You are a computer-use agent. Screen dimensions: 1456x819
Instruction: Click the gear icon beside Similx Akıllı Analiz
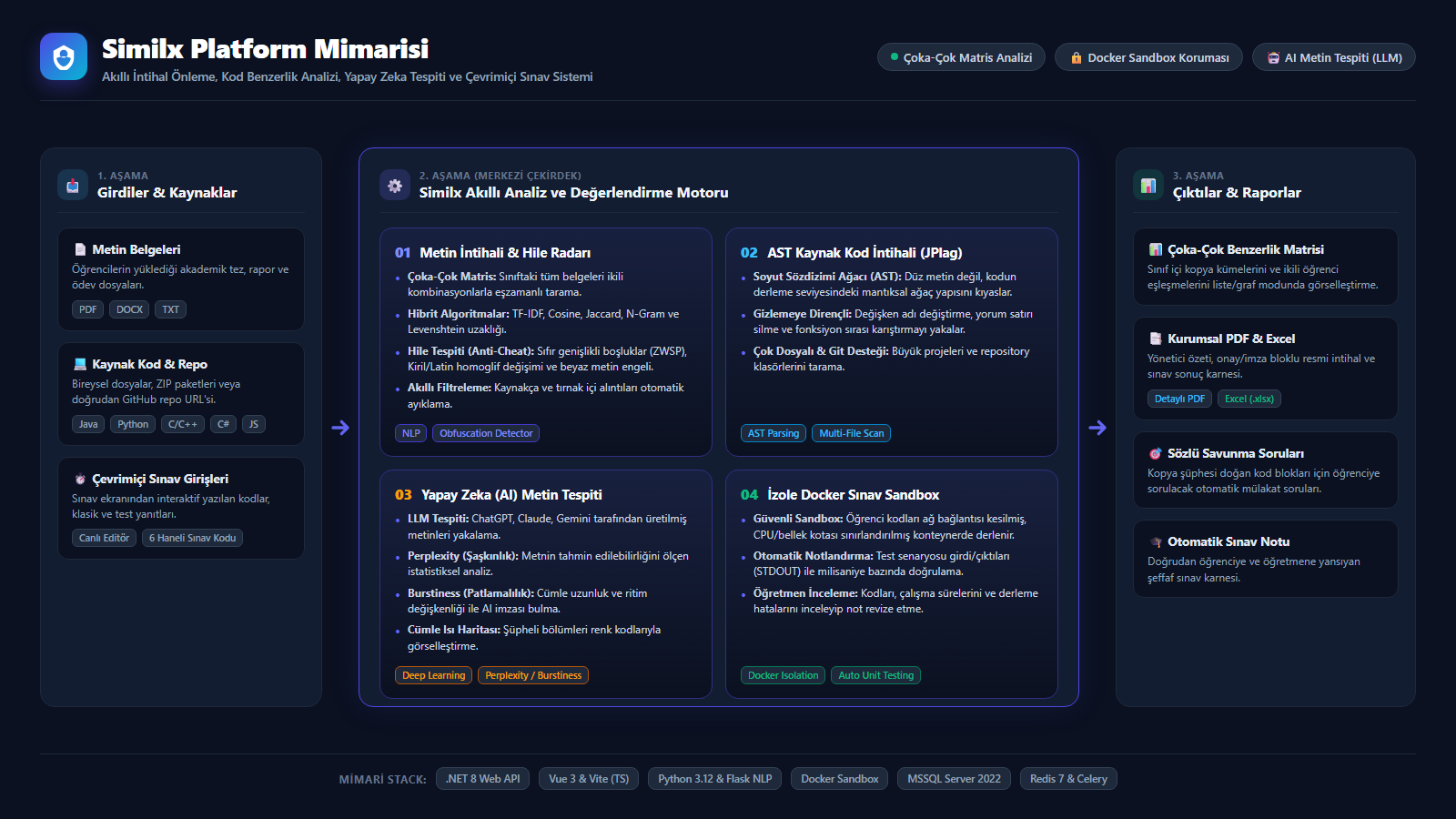point(395,185)
